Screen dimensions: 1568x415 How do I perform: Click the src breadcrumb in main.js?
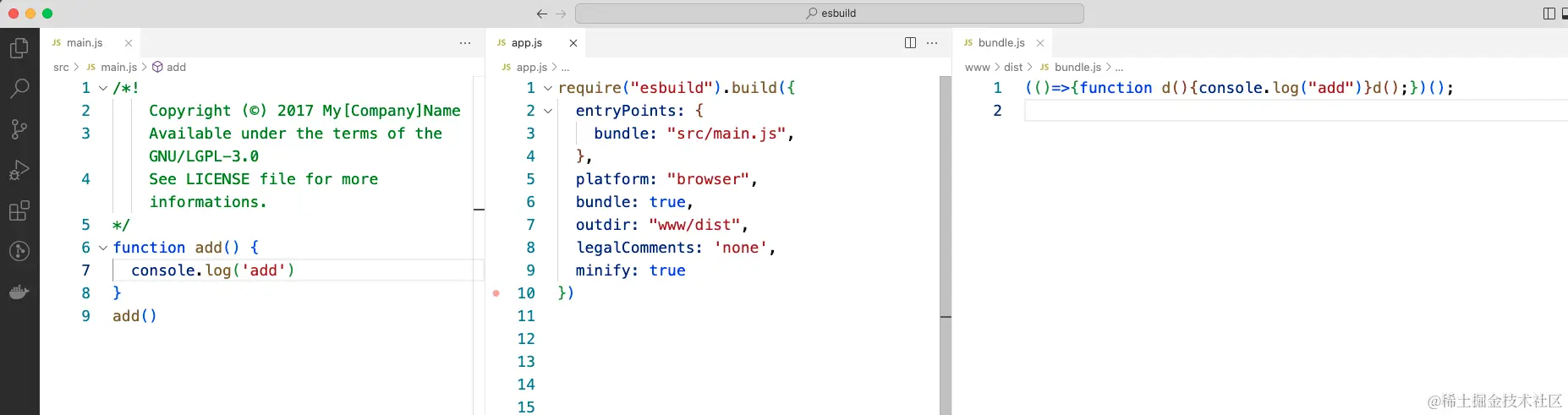pyautogui.click(x=61, y=68)
